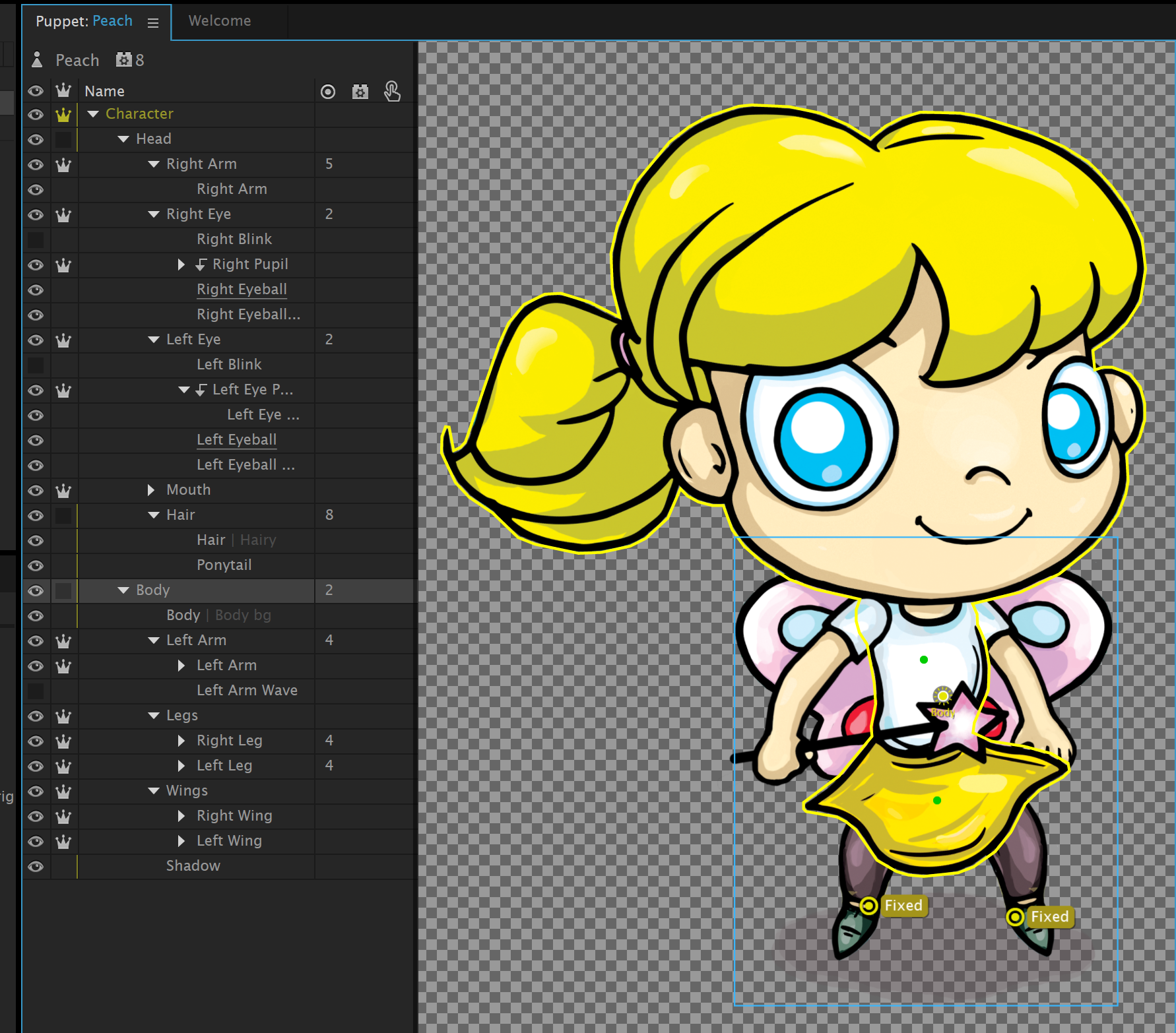Click the Name column header
Viewport: 1176px width, 1033px height.
(104, 92)
